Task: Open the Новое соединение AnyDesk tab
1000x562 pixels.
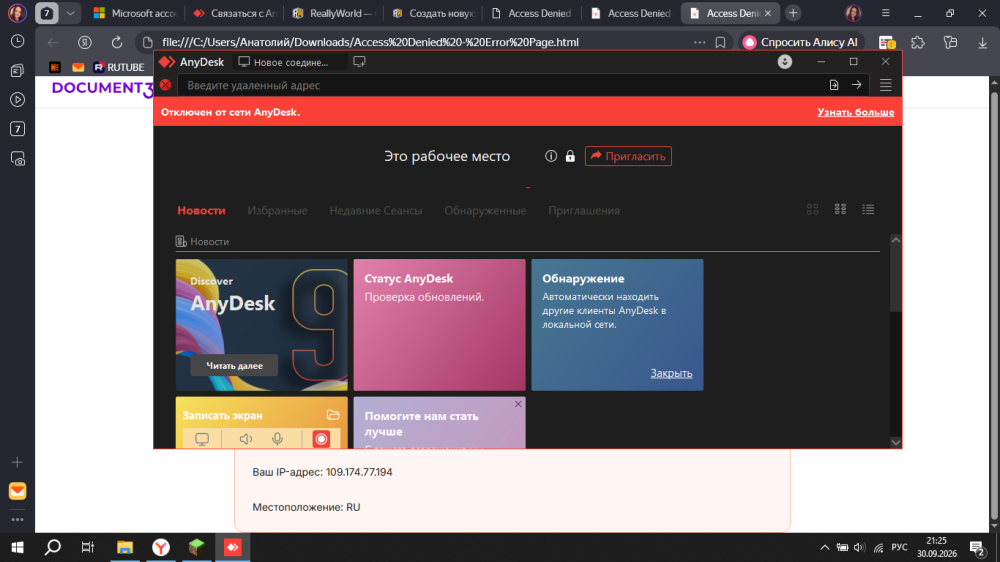Action: click(284, 62)
